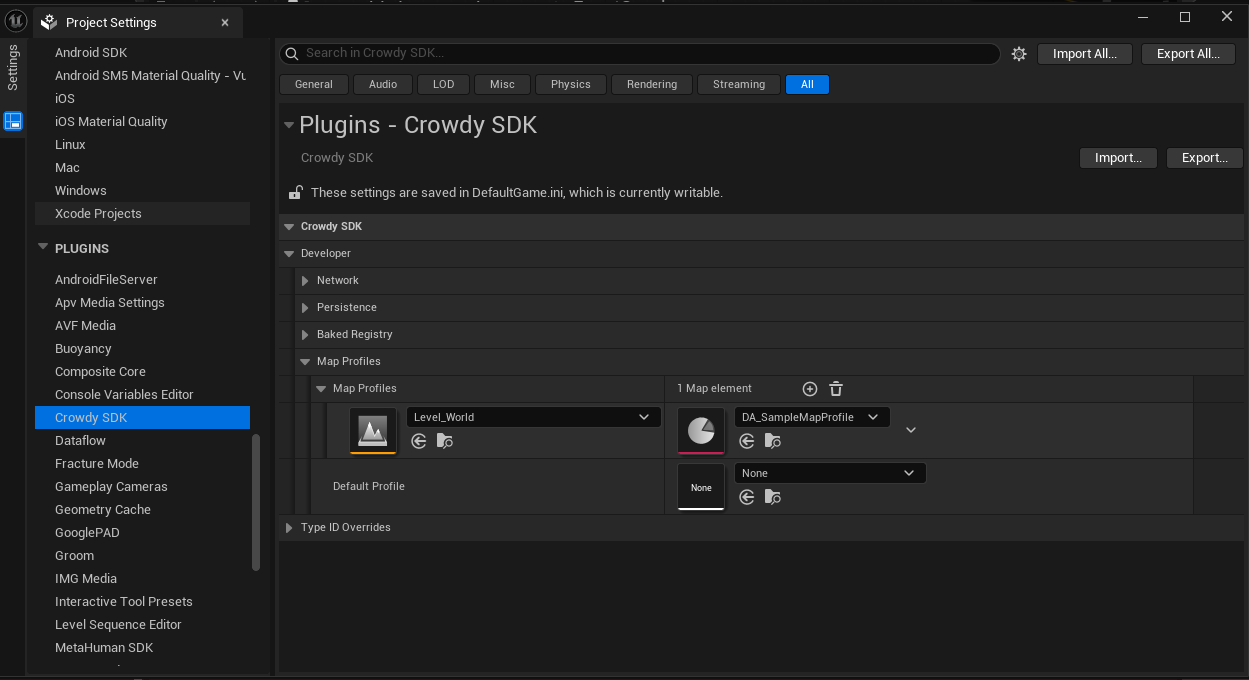Click the blue layout panel icon in sidebar
This screenshot has width=1249, height=680.
click(13, 122)
